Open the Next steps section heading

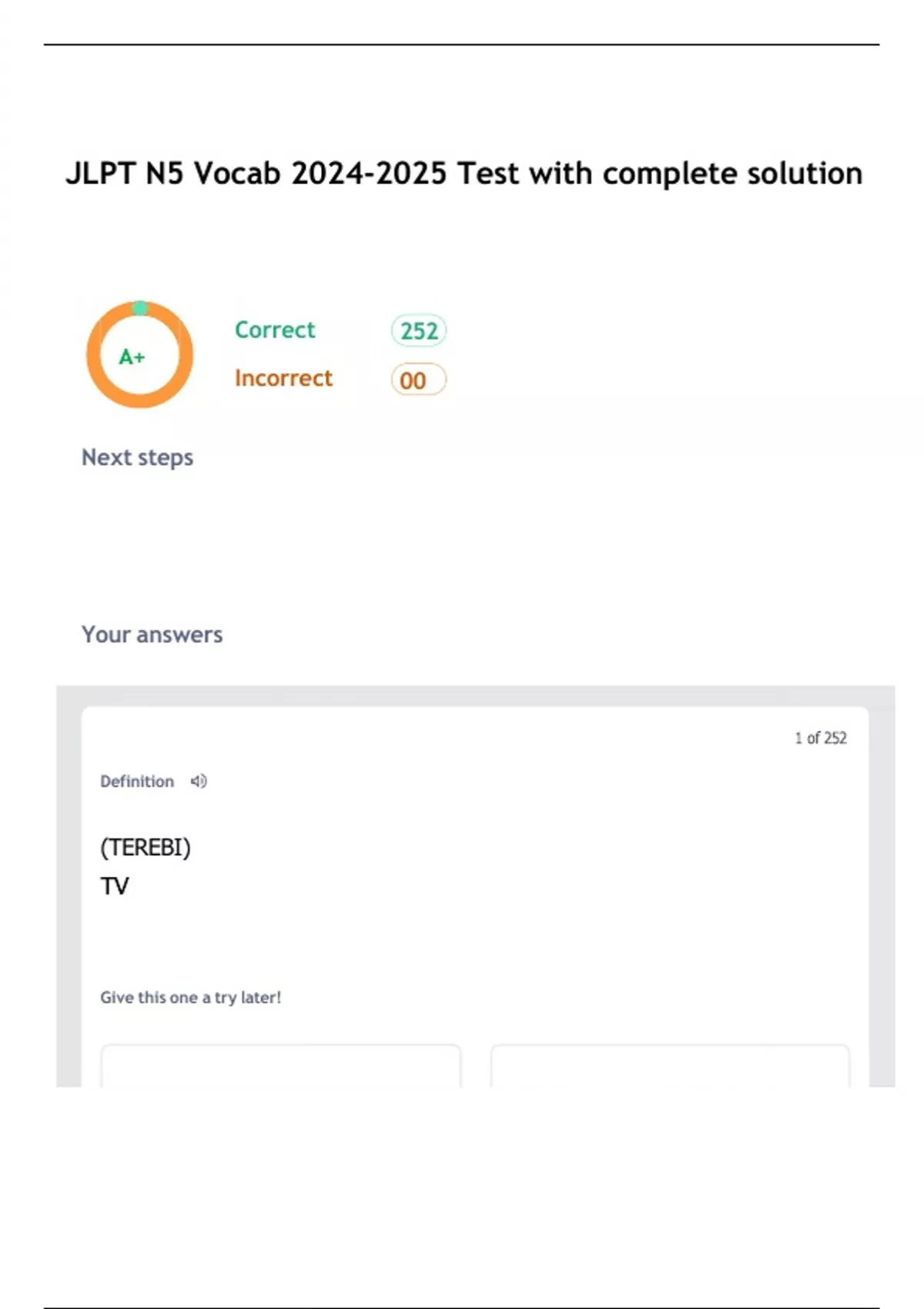click(137, 457)
